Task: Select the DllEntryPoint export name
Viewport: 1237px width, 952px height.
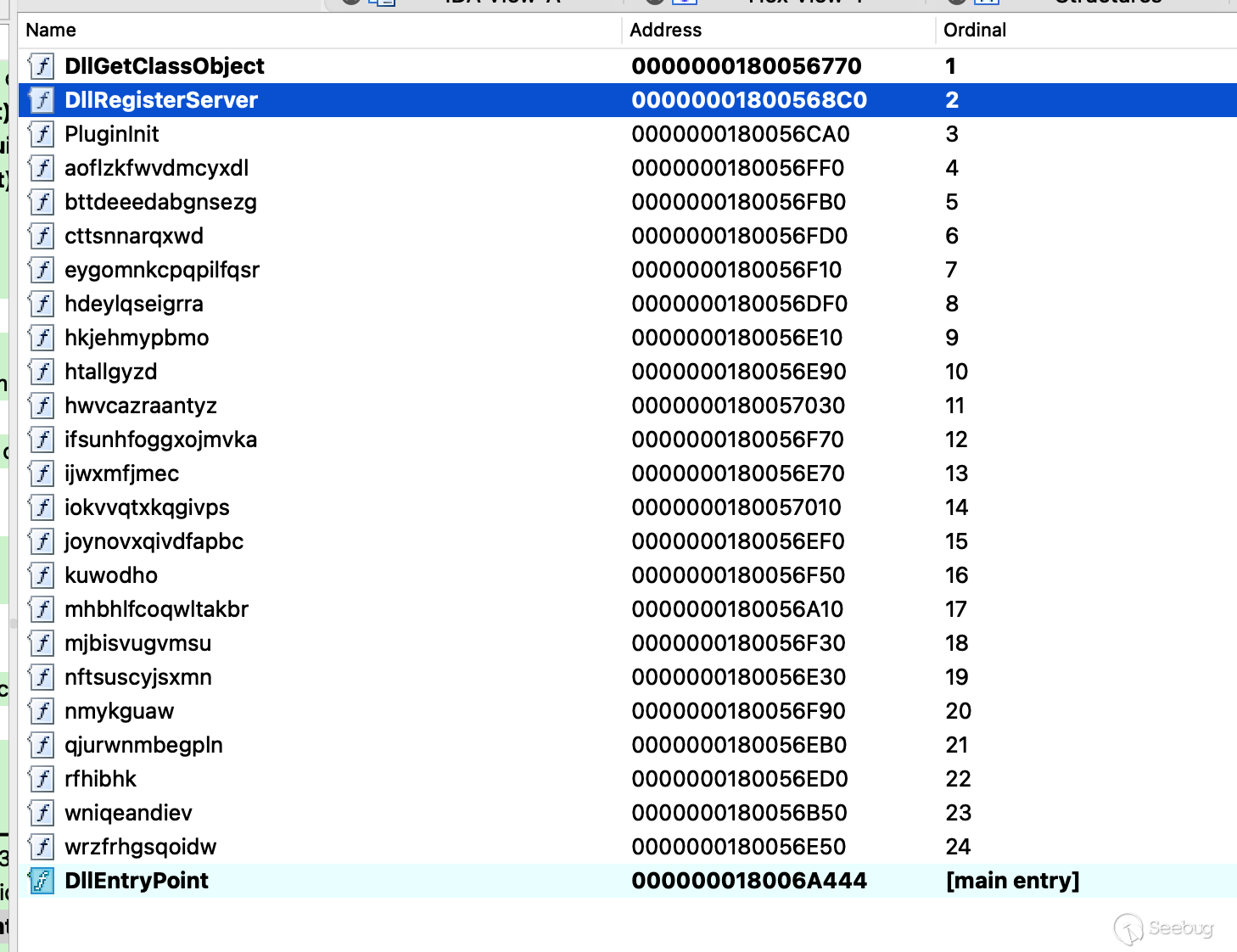Action: 137,880
